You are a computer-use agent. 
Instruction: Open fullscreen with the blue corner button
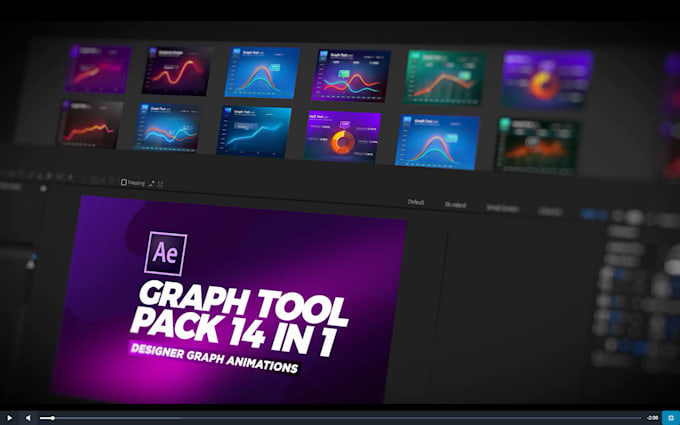(x=670, y=418)
